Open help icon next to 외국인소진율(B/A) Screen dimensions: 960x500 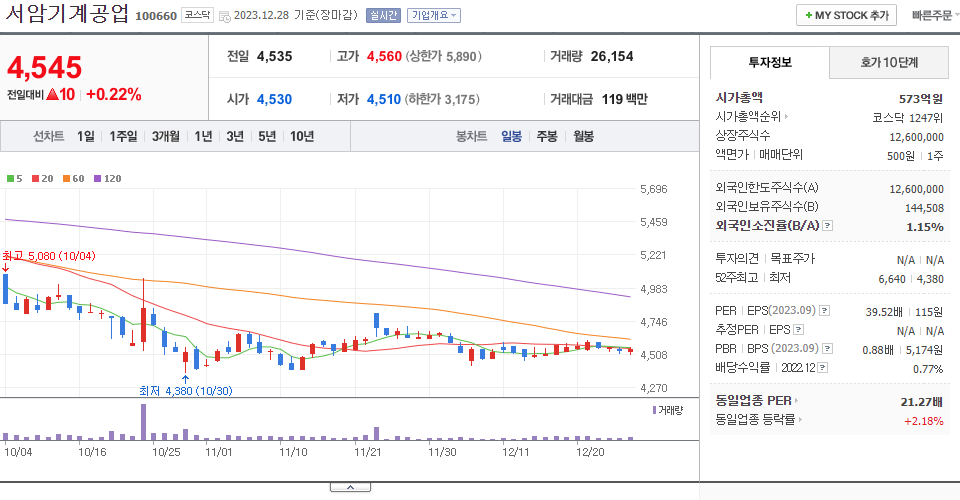[827, 226]
